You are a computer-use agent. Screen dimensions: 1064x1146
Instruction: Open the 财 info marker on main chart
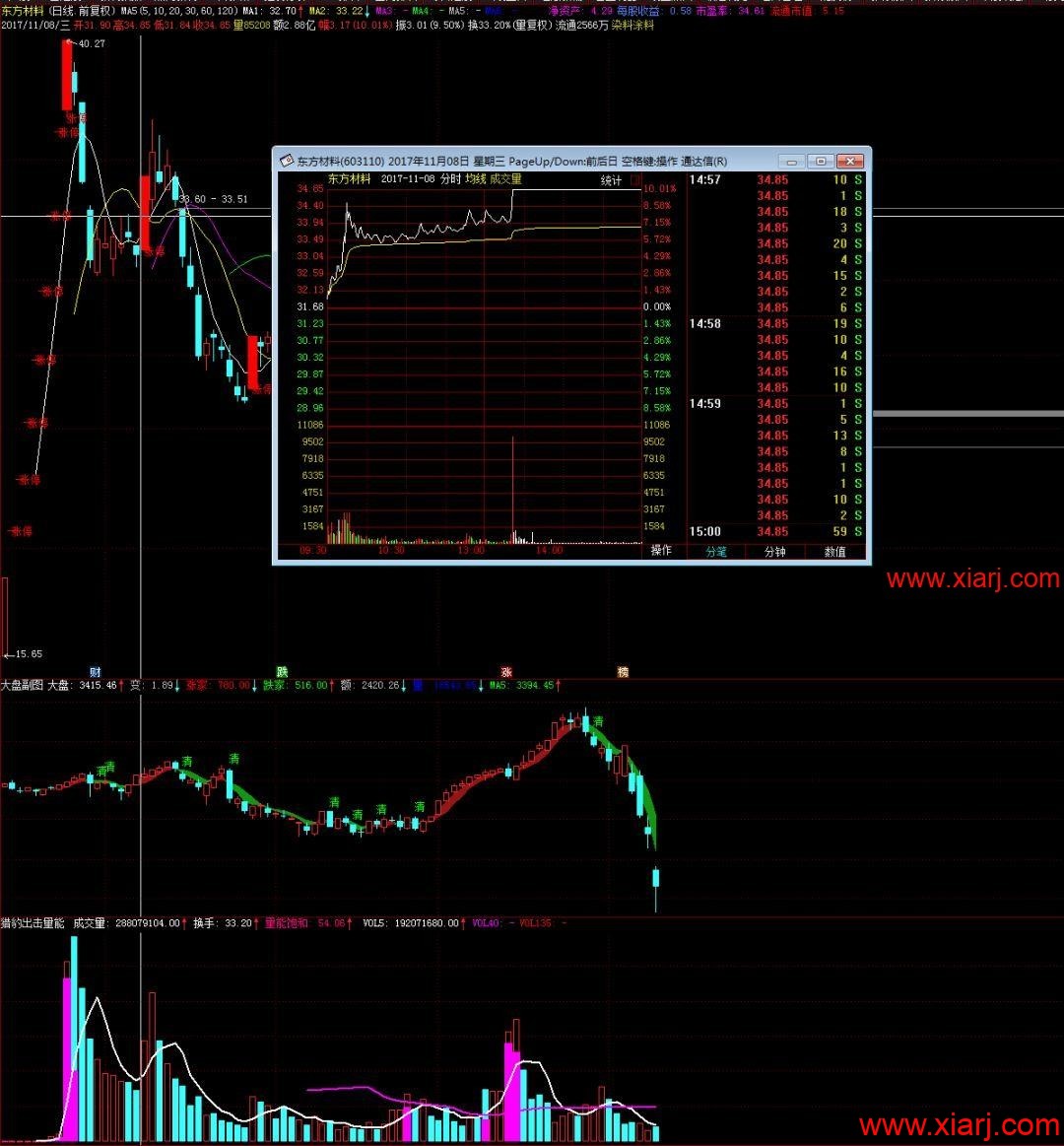[95, 672]
